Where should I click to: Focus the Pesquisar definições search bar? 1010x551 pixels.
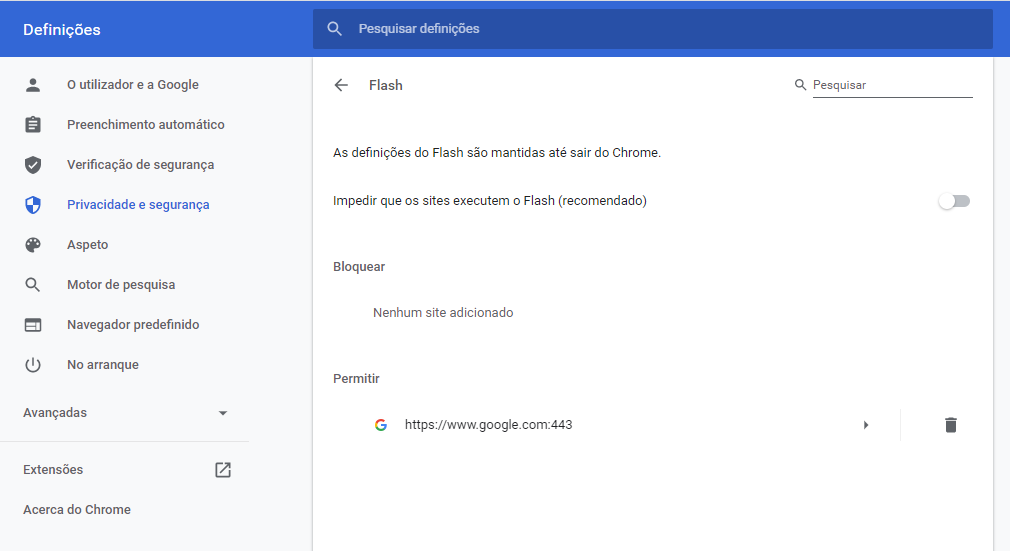click(x=653, y=29)
